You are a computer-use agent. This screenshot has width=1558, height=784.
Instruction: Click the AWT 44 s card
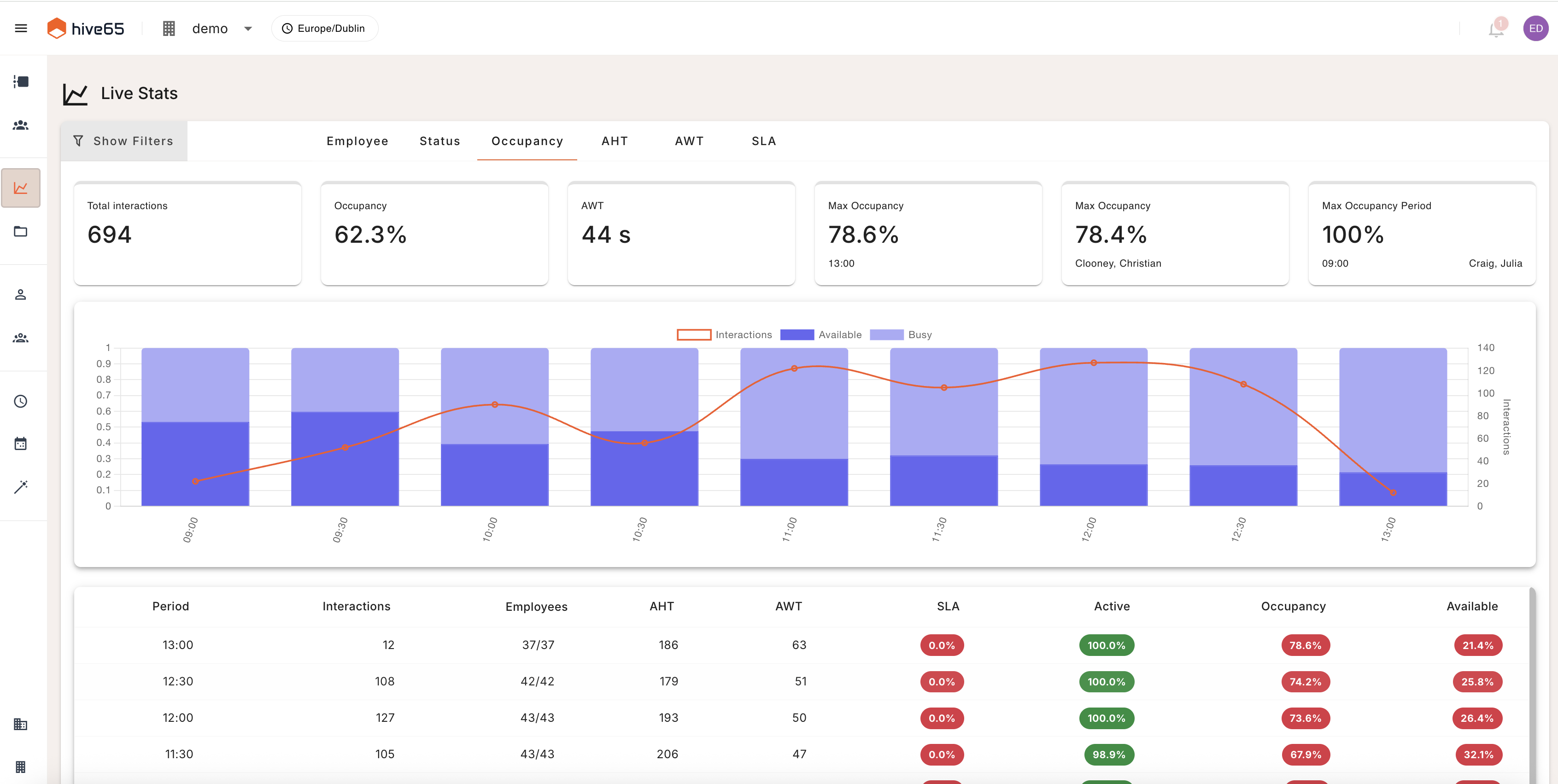pos(681,234)
